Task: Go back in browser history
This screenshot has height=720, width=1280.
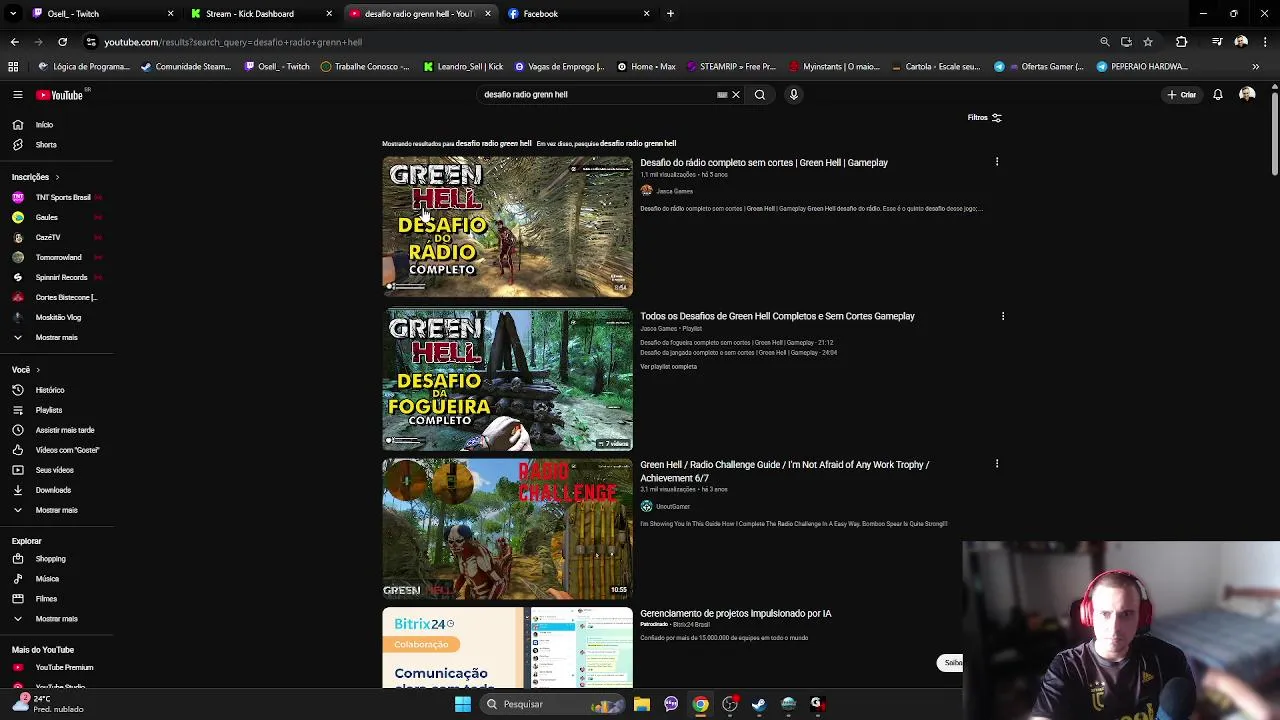Action: coord(14,42)
